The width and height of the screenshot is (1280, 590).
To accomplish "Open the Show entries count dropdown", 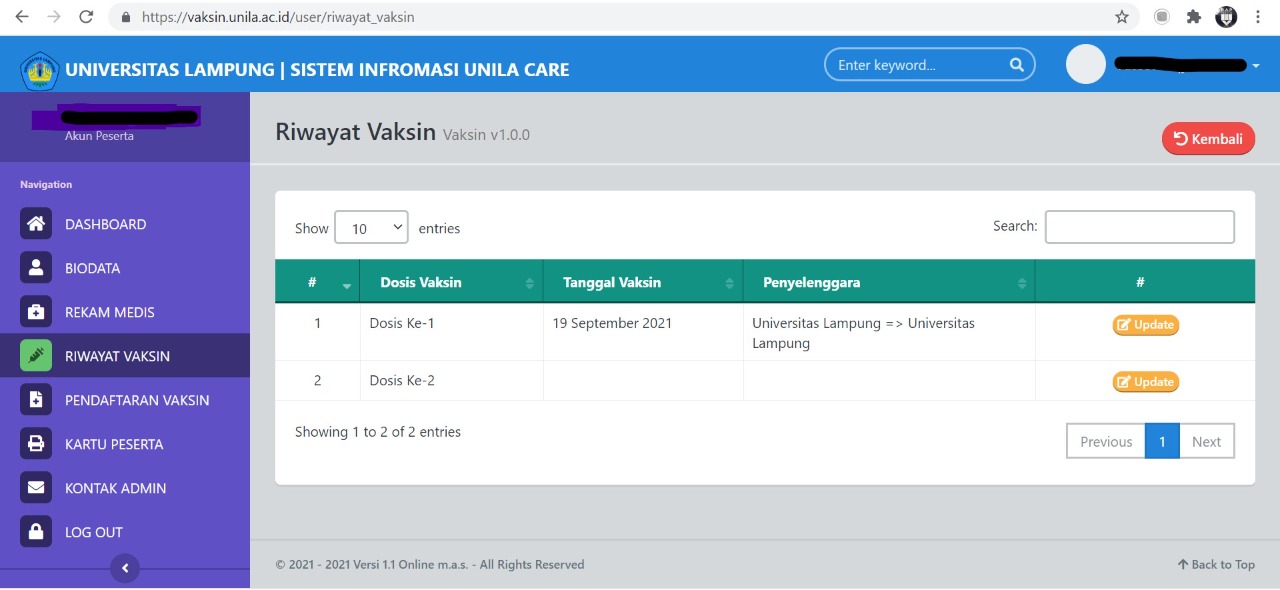I will [371, 228].
